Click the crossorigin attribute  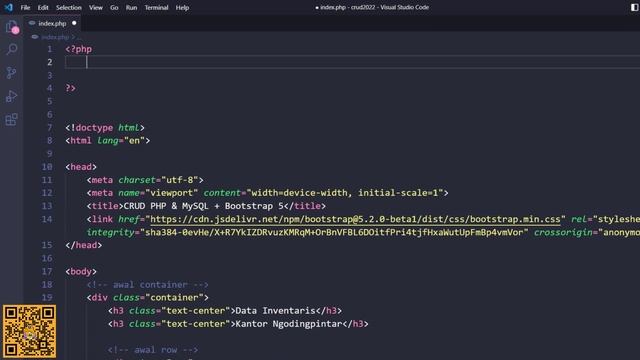pyautogui.click(x=563, y=232)
